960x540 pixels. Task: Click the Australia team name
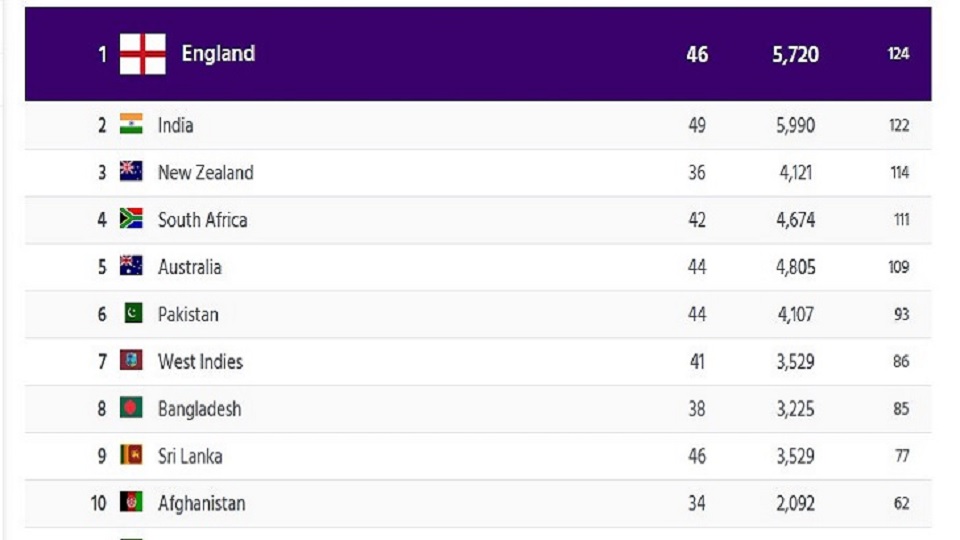click(x=190, y=267)
